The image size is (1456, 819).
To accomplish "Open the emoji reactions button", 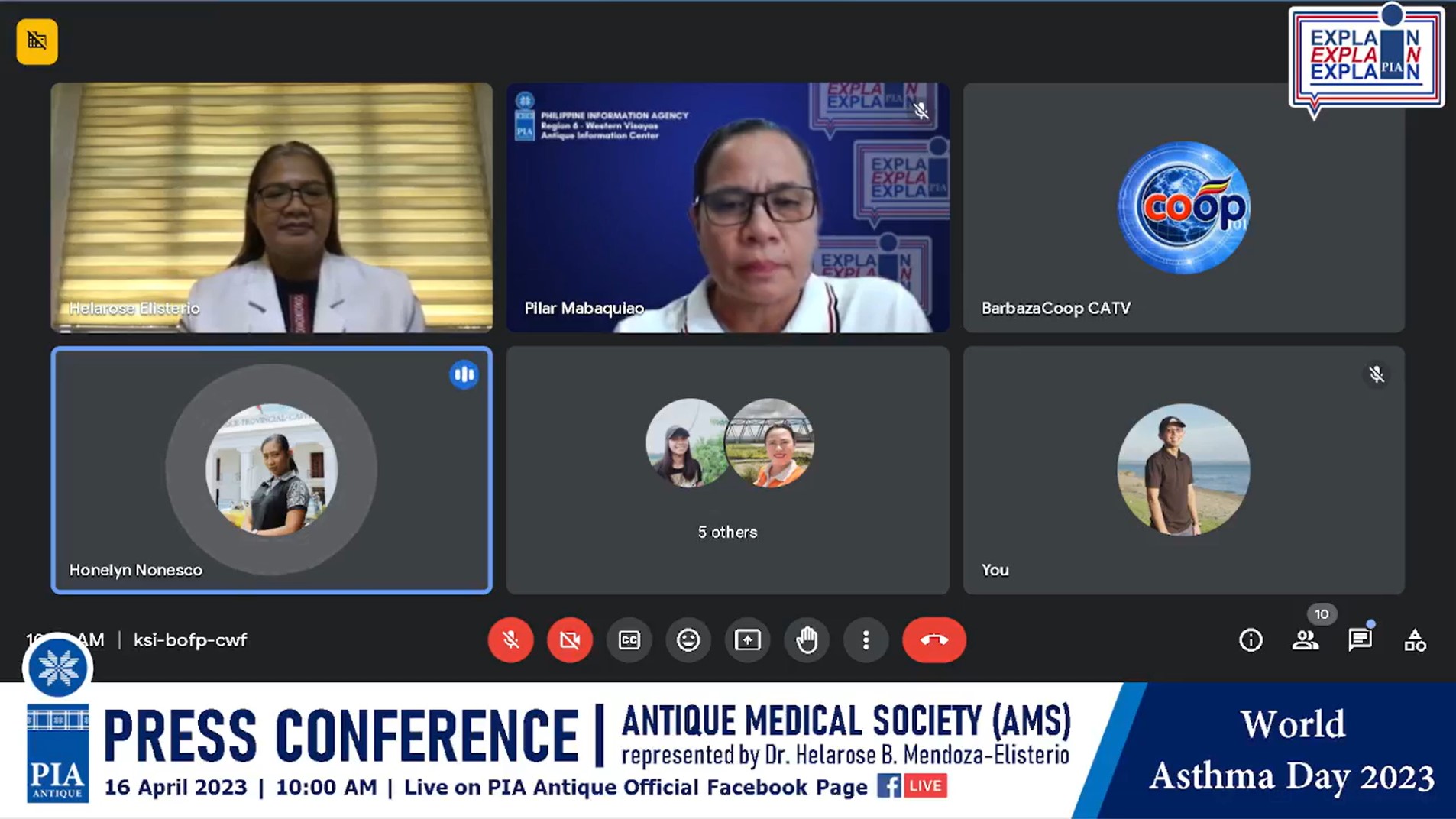I will pos(688,639).
